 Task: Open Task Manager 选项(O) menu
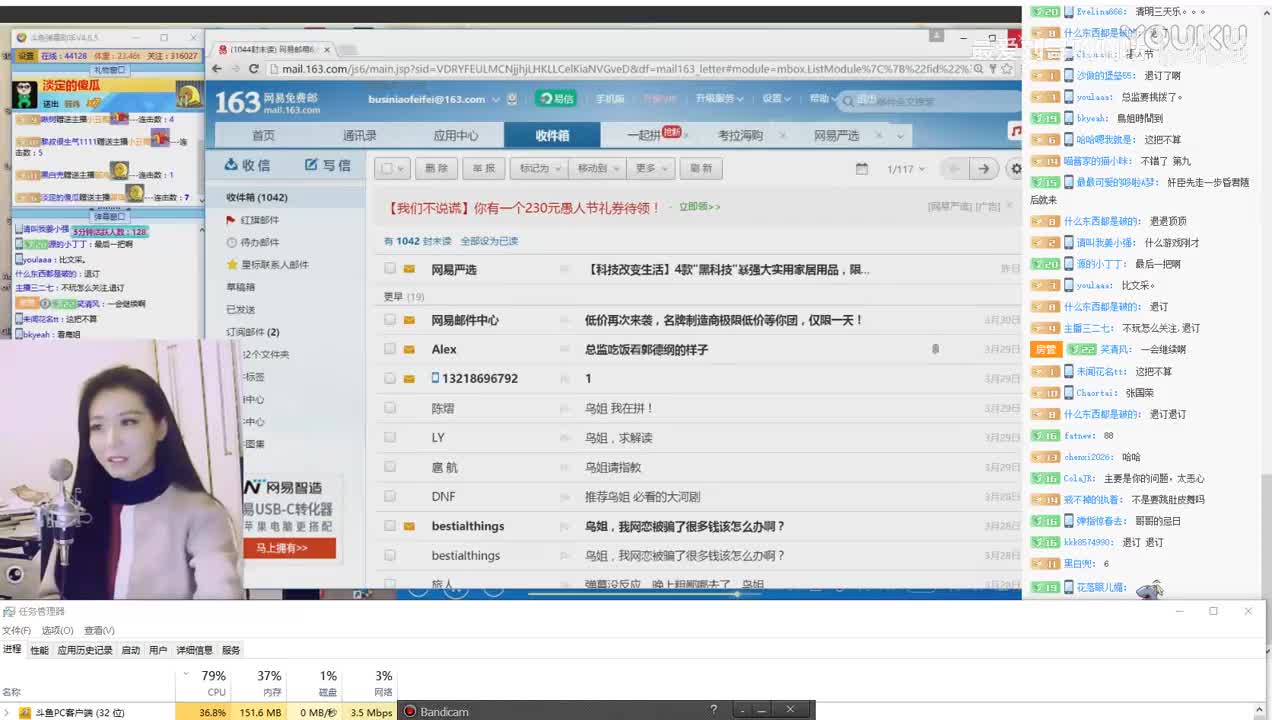[x=57, y=630]
